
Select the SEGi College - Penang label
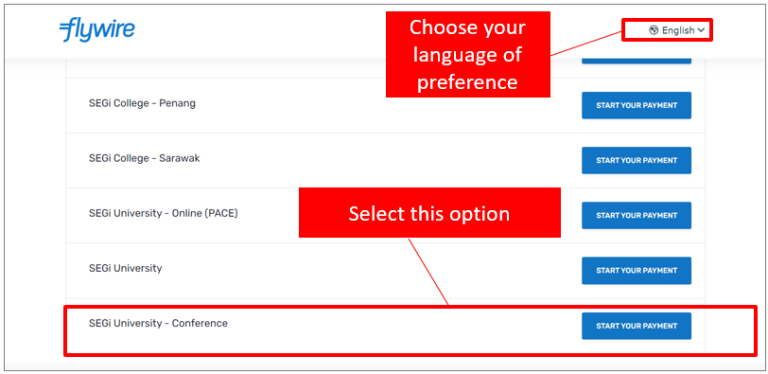pos(142,104)
